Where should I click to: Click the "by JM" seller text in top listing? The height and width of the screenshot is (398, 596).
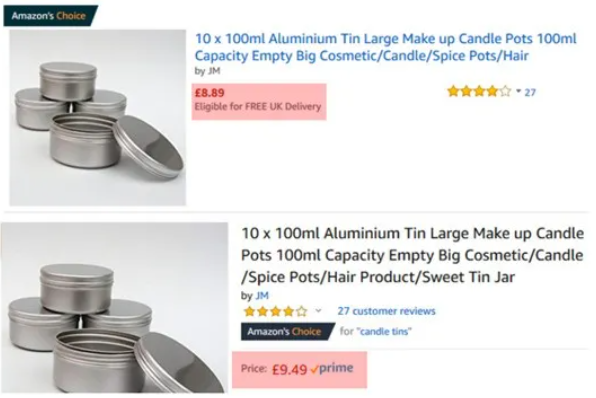click(x=207, y=71)
